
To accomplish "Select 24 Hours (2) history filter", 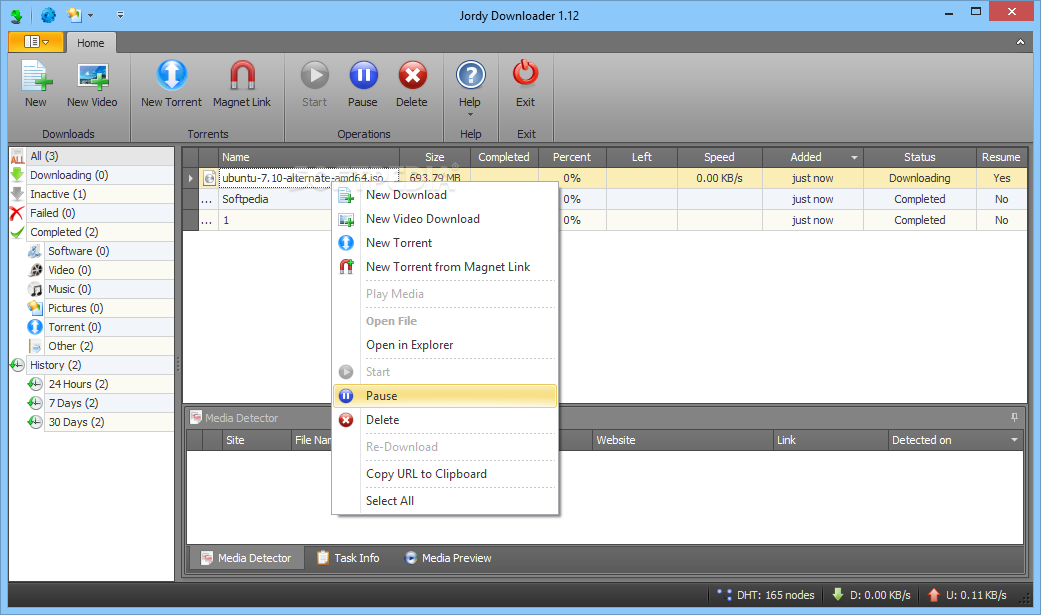I will point(100,385).
